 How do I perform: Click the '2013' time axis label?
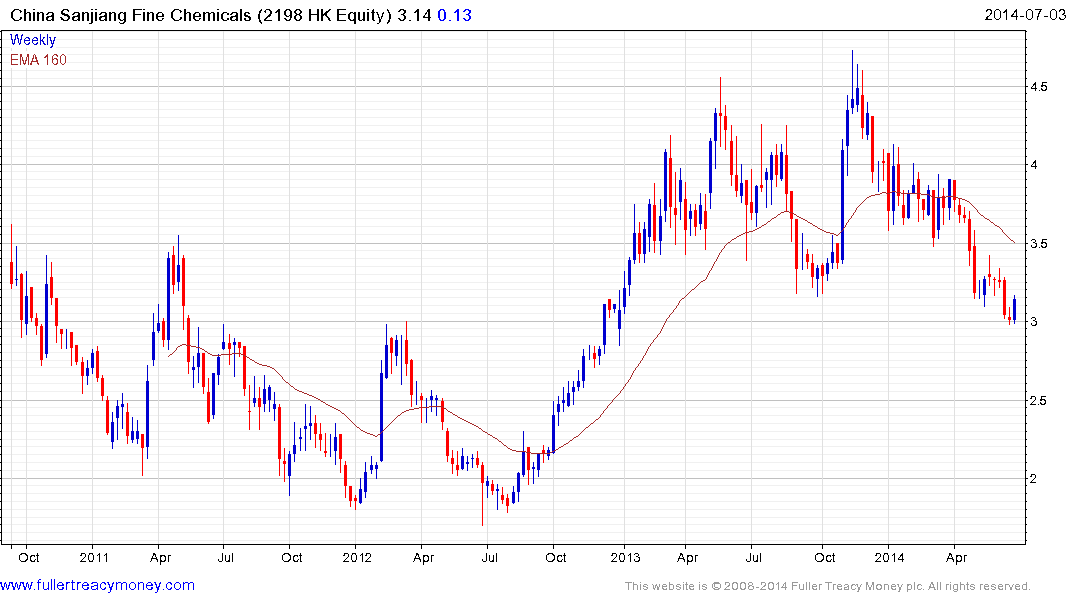pos(625,557)
